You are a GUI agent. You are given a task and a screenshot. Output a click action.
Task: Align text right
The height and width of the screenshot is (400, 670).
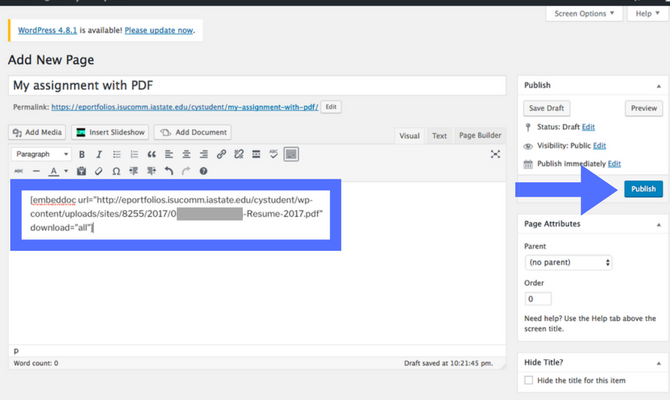coord(204,154)
